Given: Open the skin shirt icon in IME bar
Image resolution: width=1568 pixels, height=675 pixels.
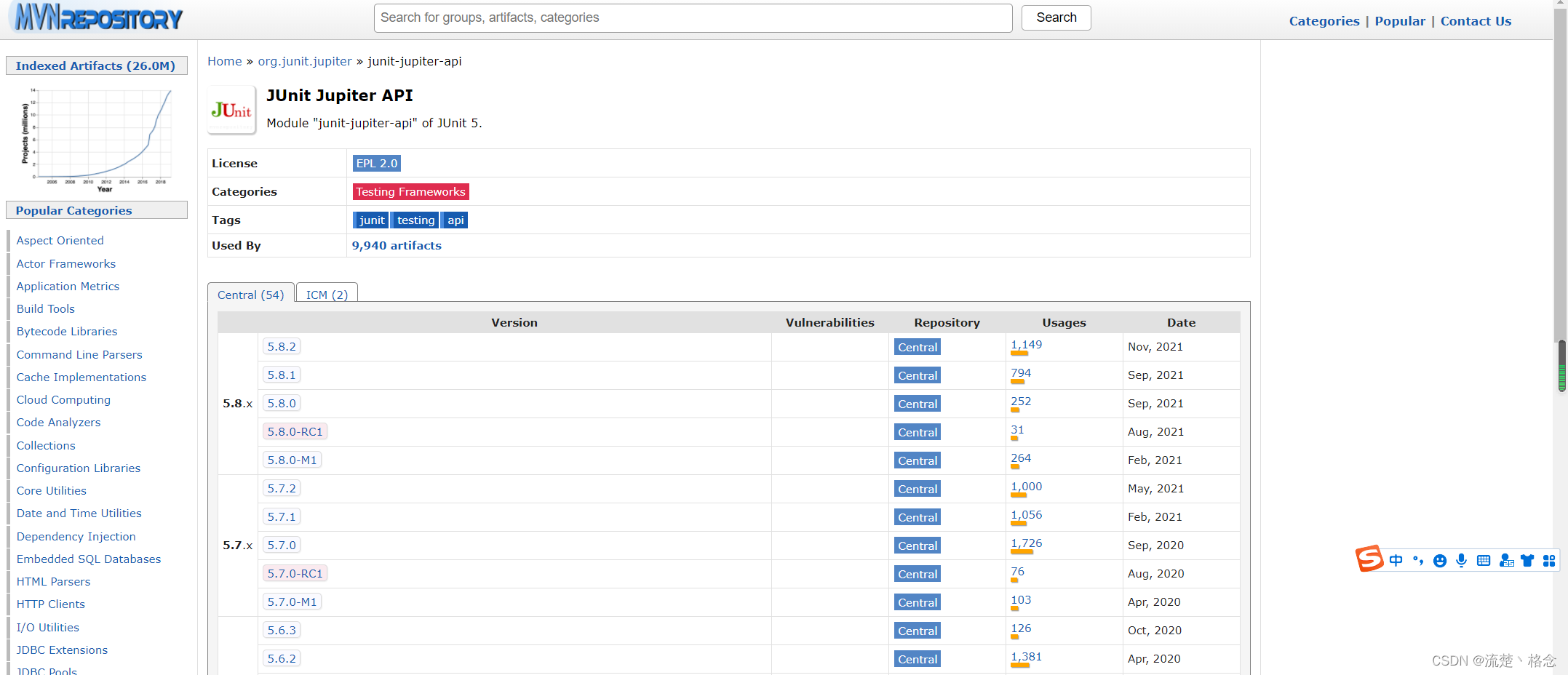Looking at the screenshot, I should point(1527,560).
